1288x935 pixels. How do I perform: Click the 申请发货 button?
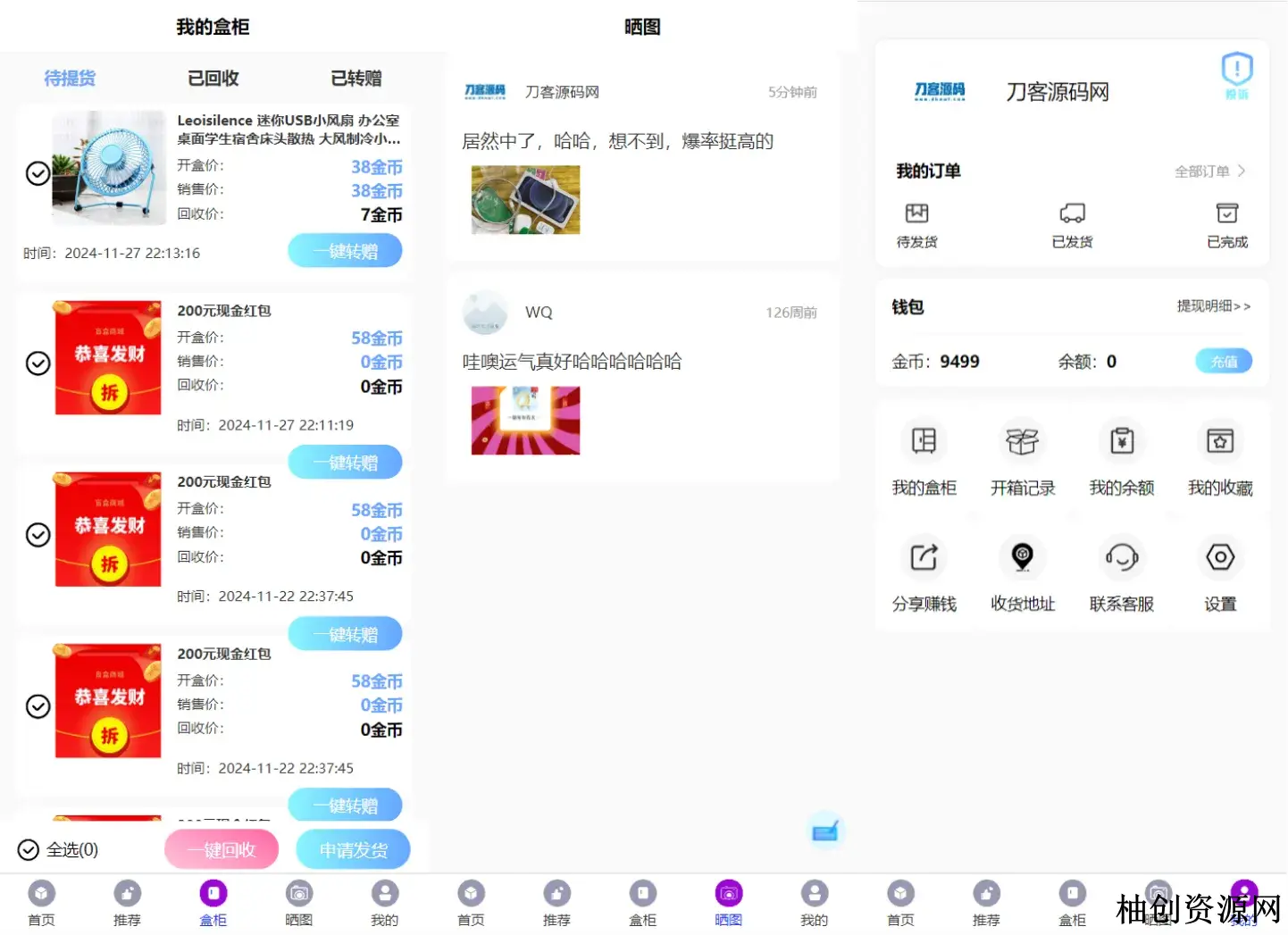click(353, 849)
